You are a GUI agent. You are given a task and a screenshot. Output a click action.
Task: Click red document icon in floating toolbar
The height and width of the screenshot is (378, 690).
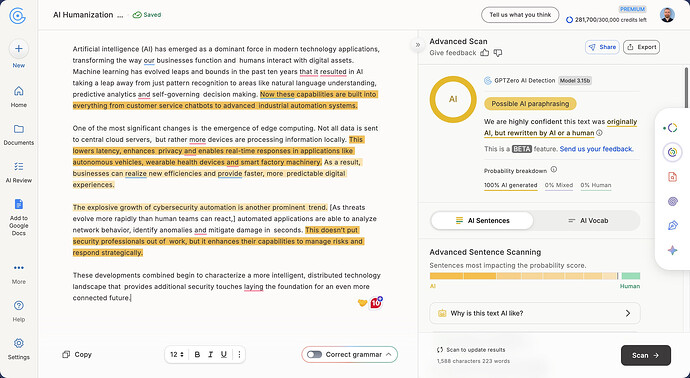(x=672, y=177)
